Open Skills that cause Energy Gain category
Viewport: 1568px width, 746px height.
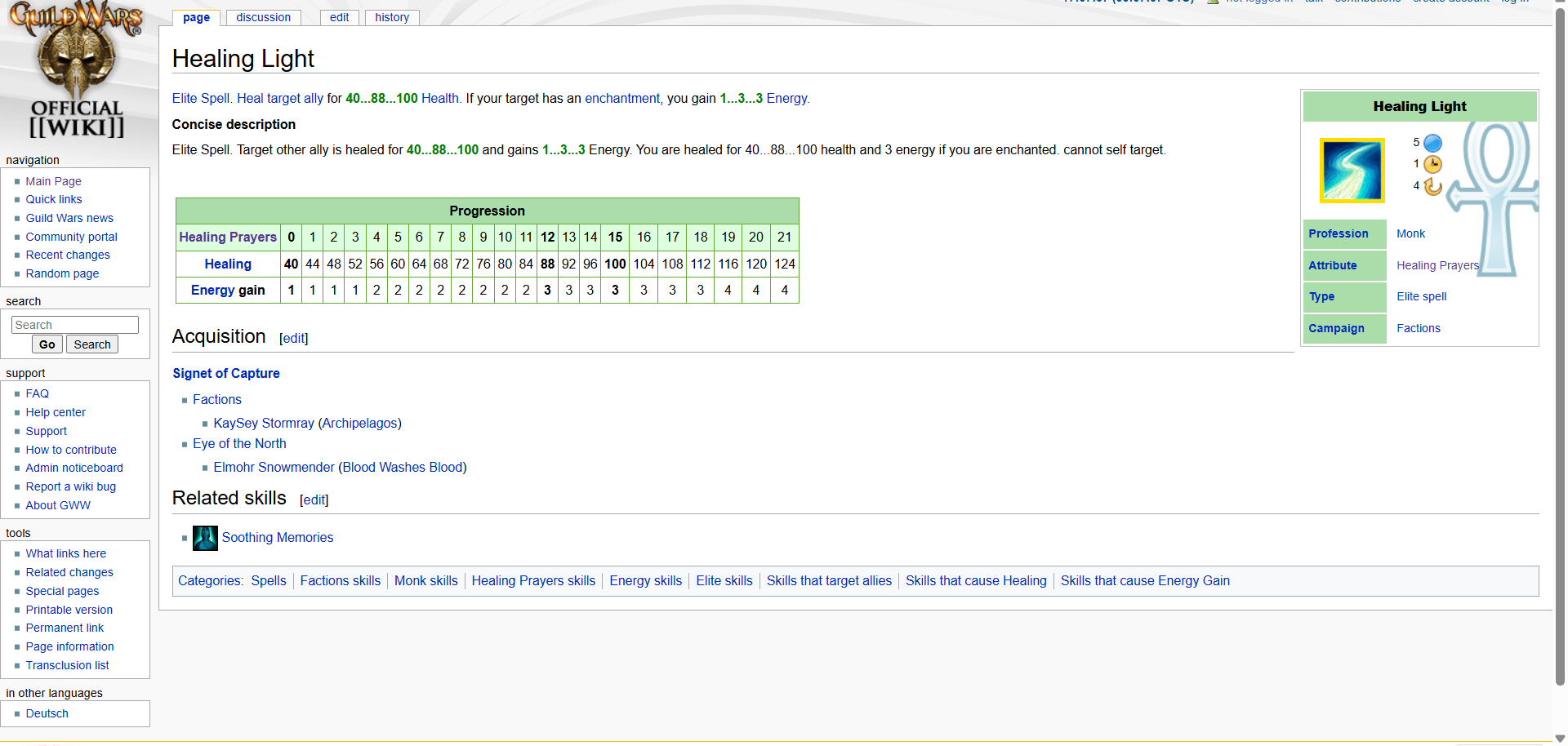pyautogui.click(x=1145, y=580)
